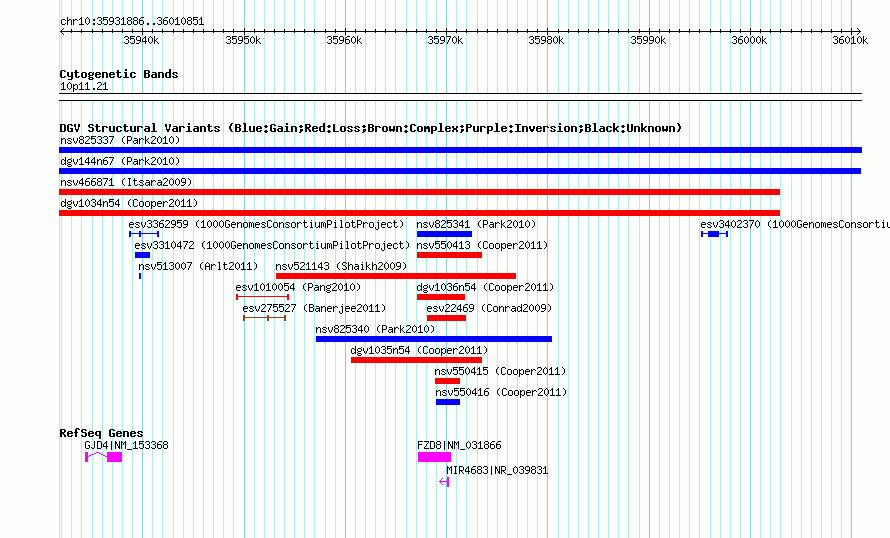The width and height of the screenshot is (890, 538).
Task: Click the 10p11.21 band label
Action: (84, 86)
